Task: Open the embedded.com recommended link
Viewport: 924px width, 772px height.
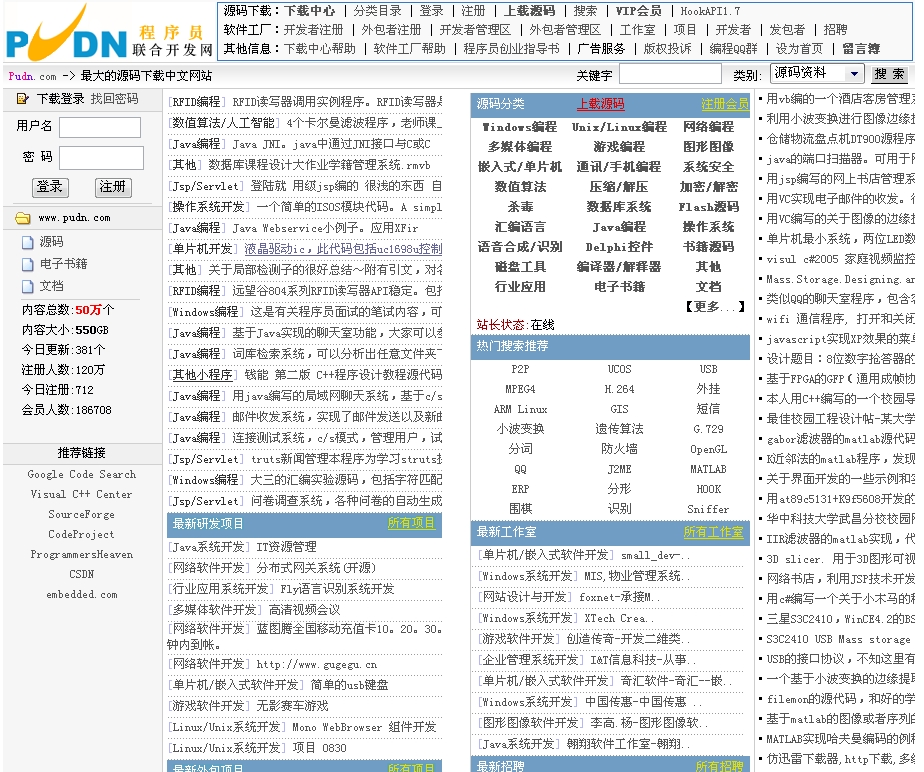Action: point(82,595)
